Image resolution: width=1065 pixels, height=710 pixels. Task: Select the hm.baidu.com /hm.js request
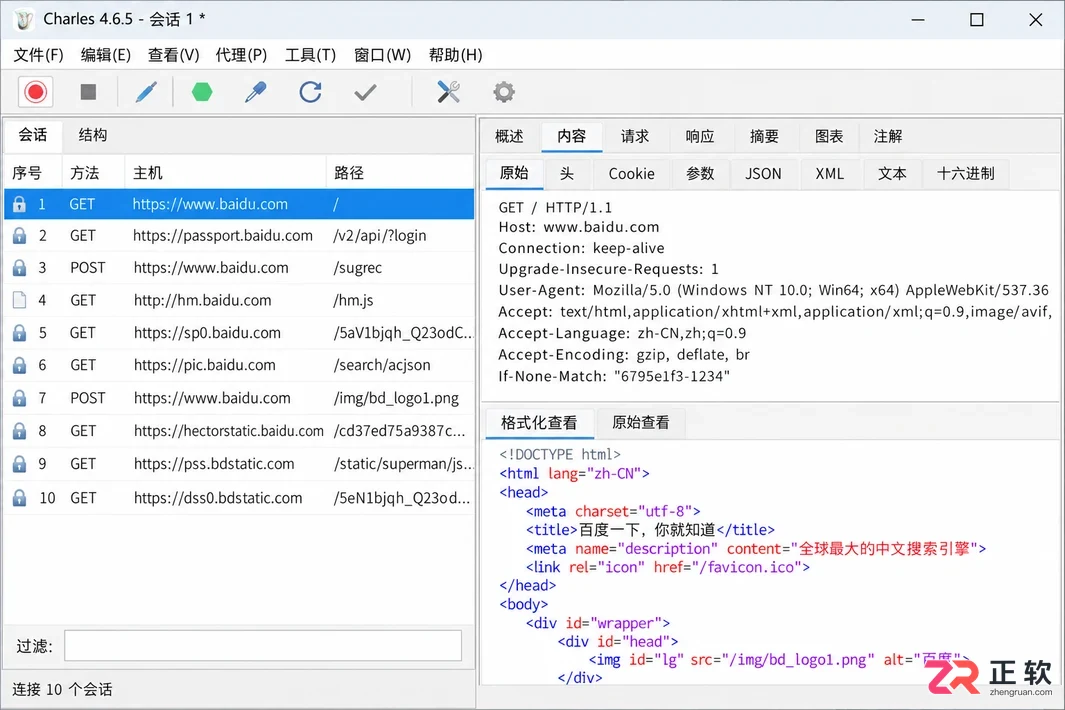point(239,300)
